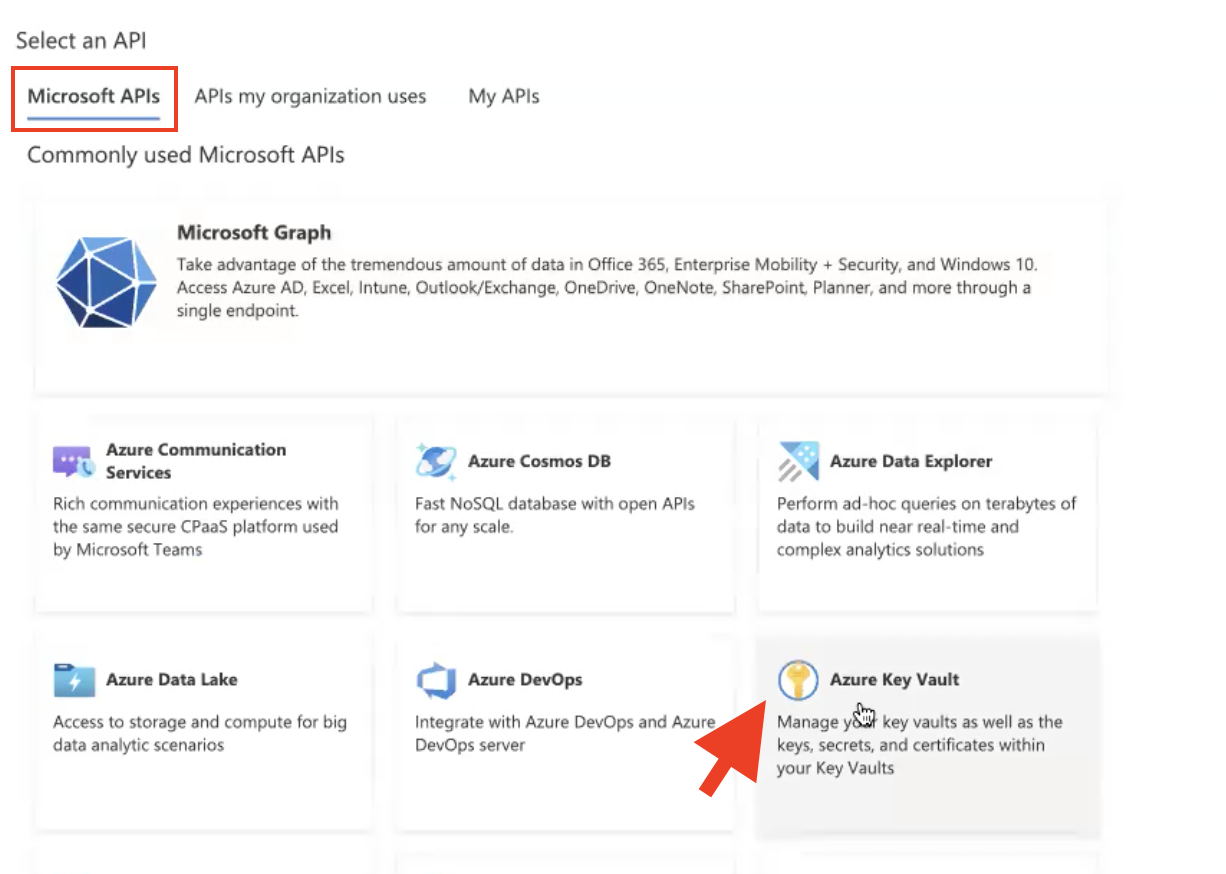Open the APIs my organization uses tab

[310, 97]
